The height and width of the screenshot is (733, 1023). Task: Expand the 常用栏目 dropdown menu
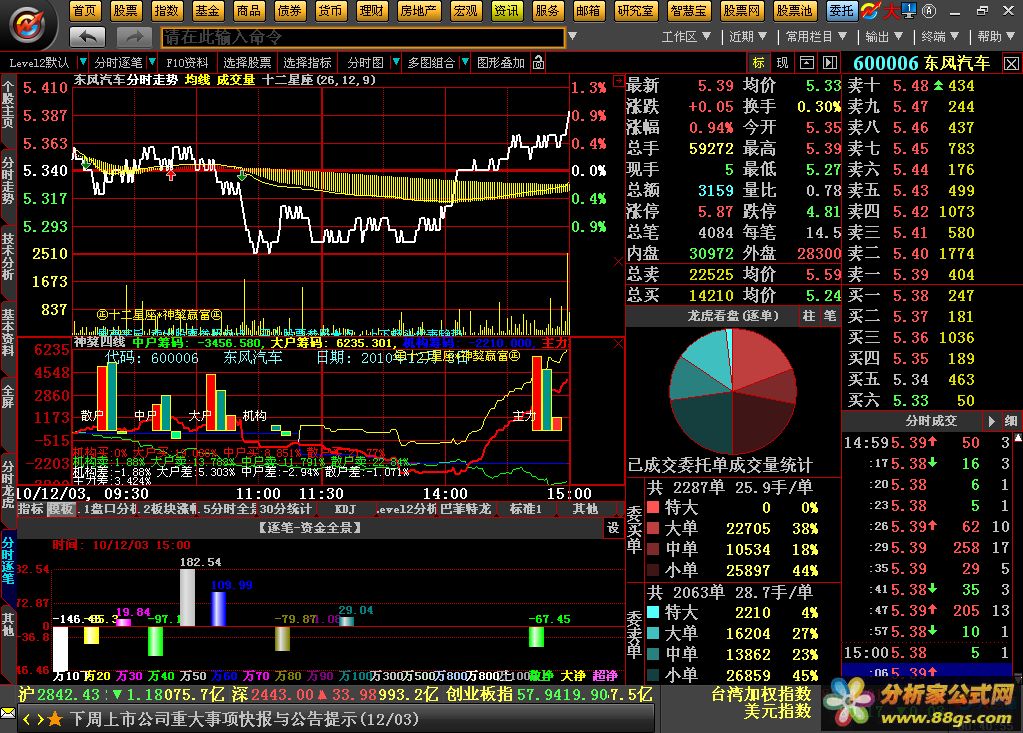tap(816, 37)
